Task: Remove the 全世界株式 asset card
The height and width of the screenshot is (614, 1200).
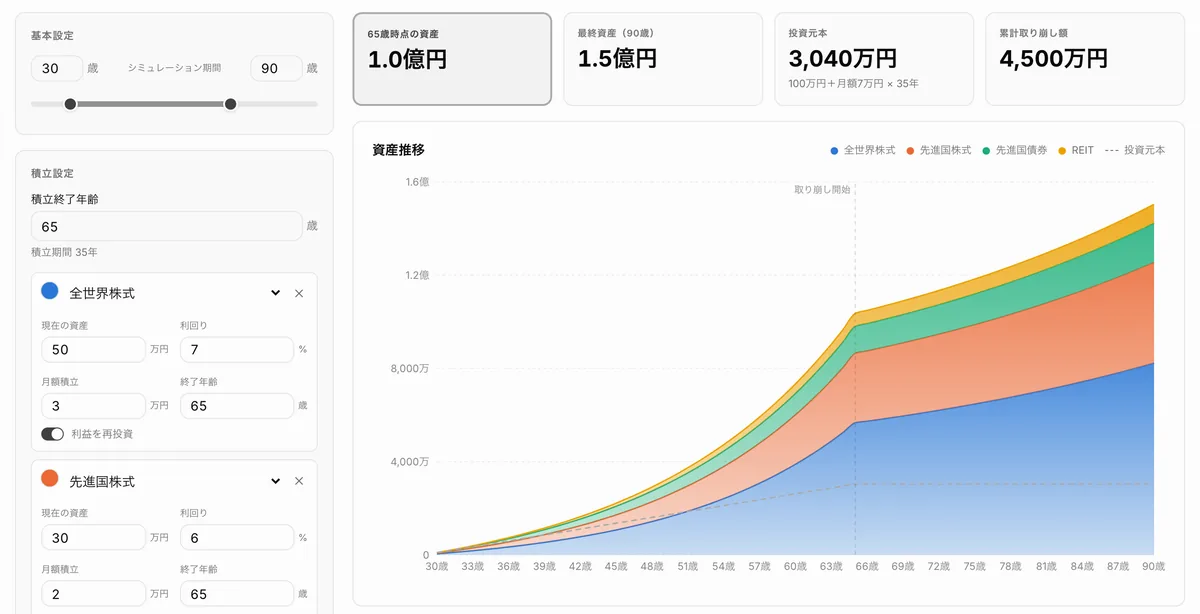Action: tap(298, 293)
